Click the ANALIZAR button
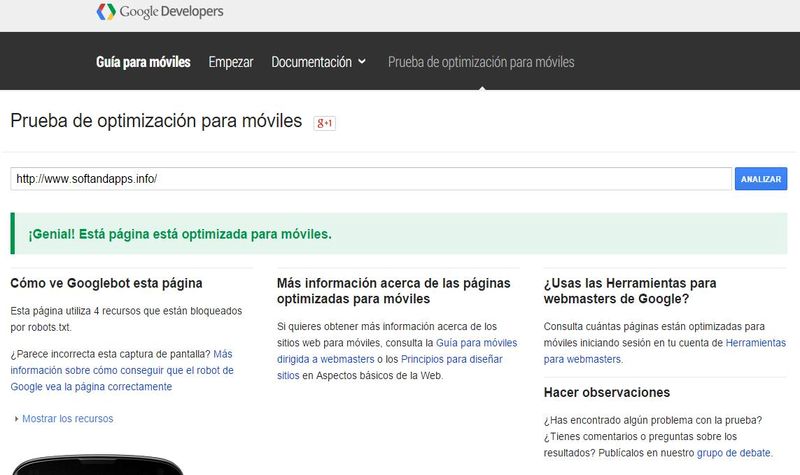Screen dimensions: 800x475 point(761,179)
